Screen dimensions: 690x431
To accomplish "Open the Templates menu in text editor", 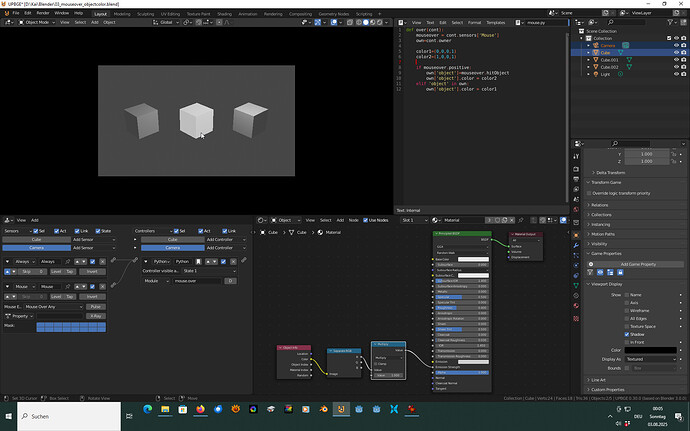I will point(495,22).
